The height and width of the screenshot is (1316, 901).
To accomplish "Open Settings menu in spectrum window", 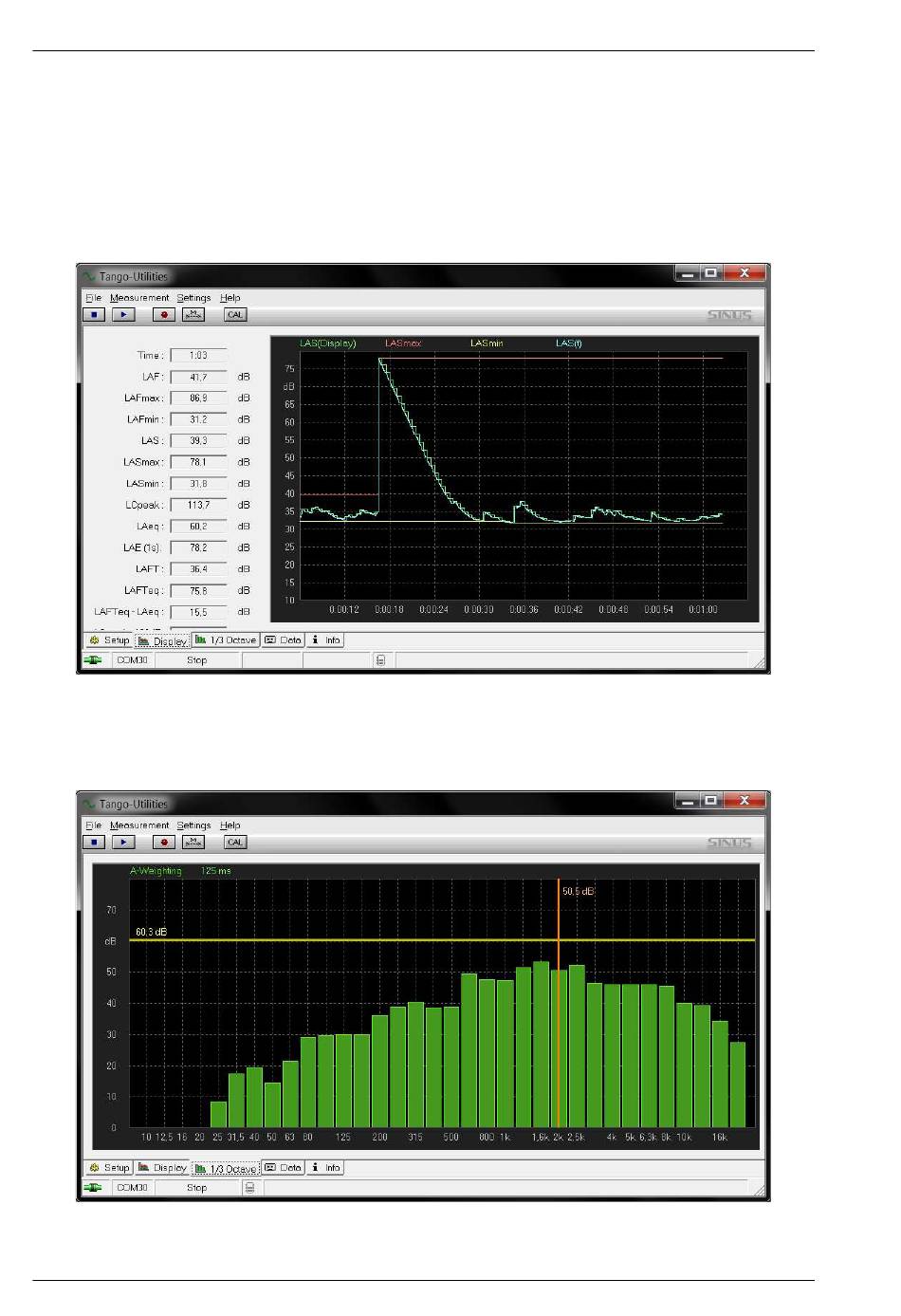I will (193, 825).
